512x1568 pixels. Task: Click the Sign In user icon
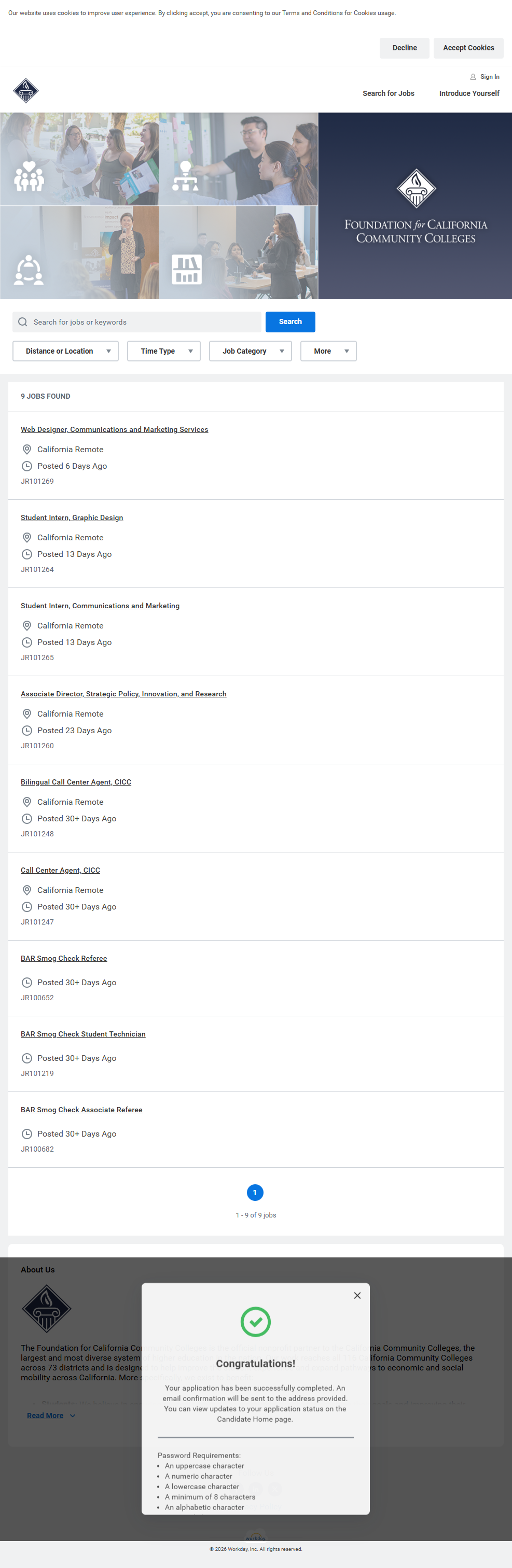point(473,77)
